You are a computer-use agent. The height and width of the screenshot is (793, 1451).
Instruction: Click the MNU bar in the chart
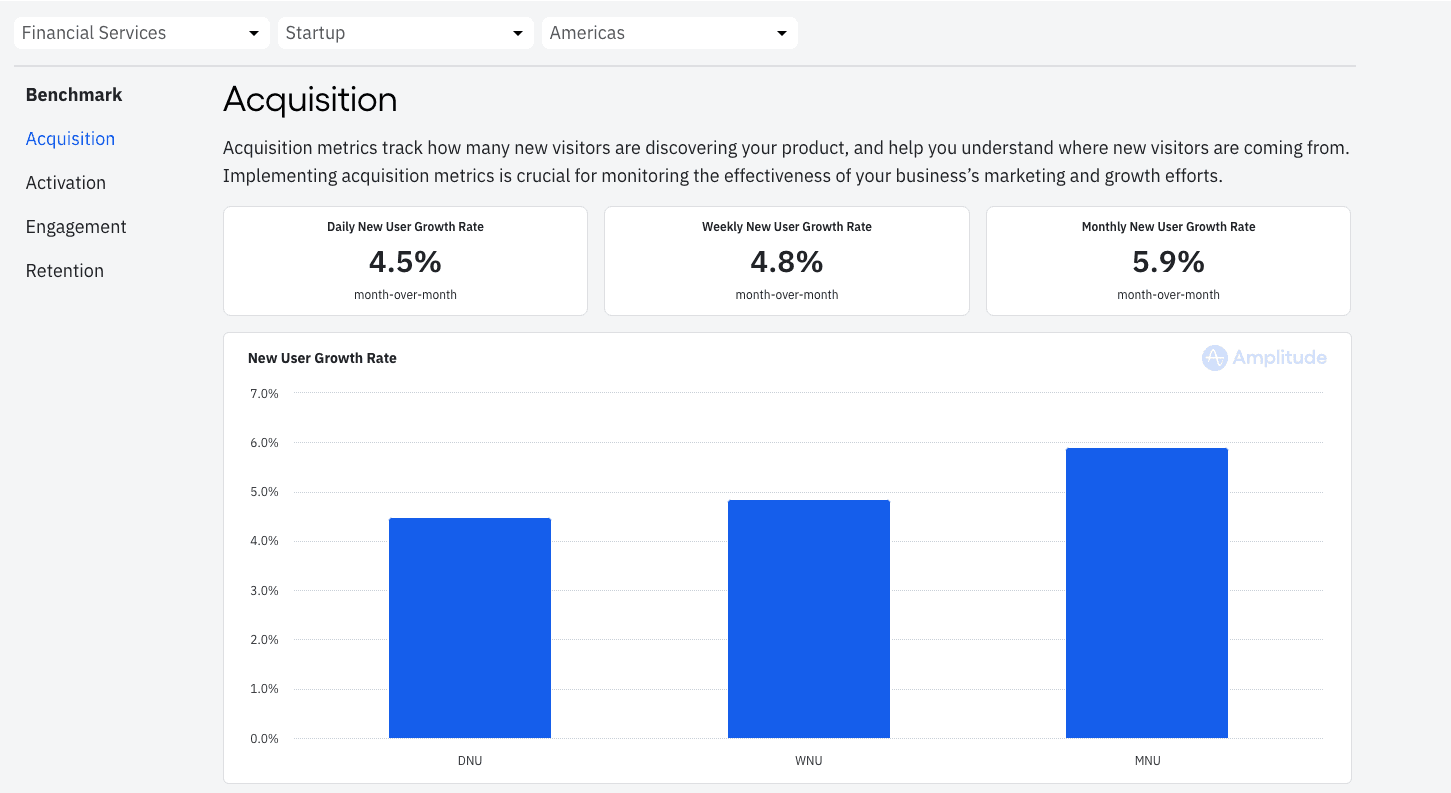(1146, 592)
